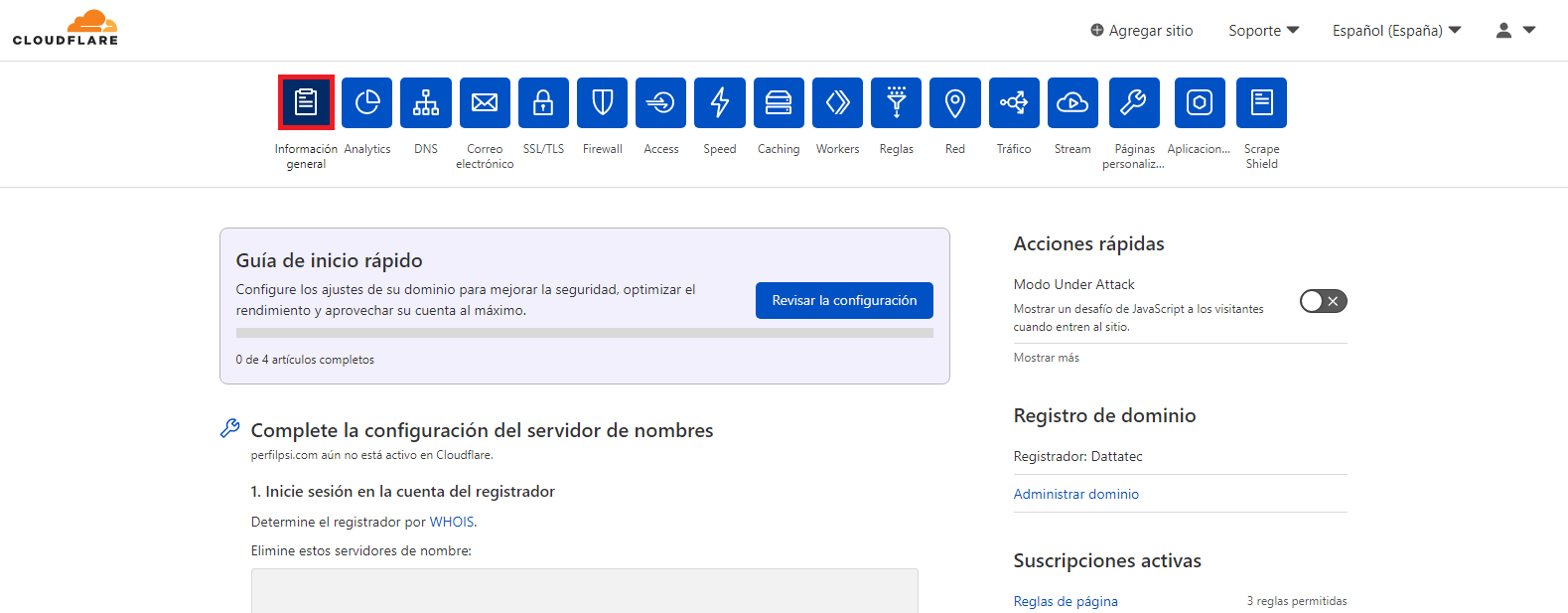This screenshot has height=613, width=1568.
Task: Open the WHOIS link
Action: pos(452,522)
